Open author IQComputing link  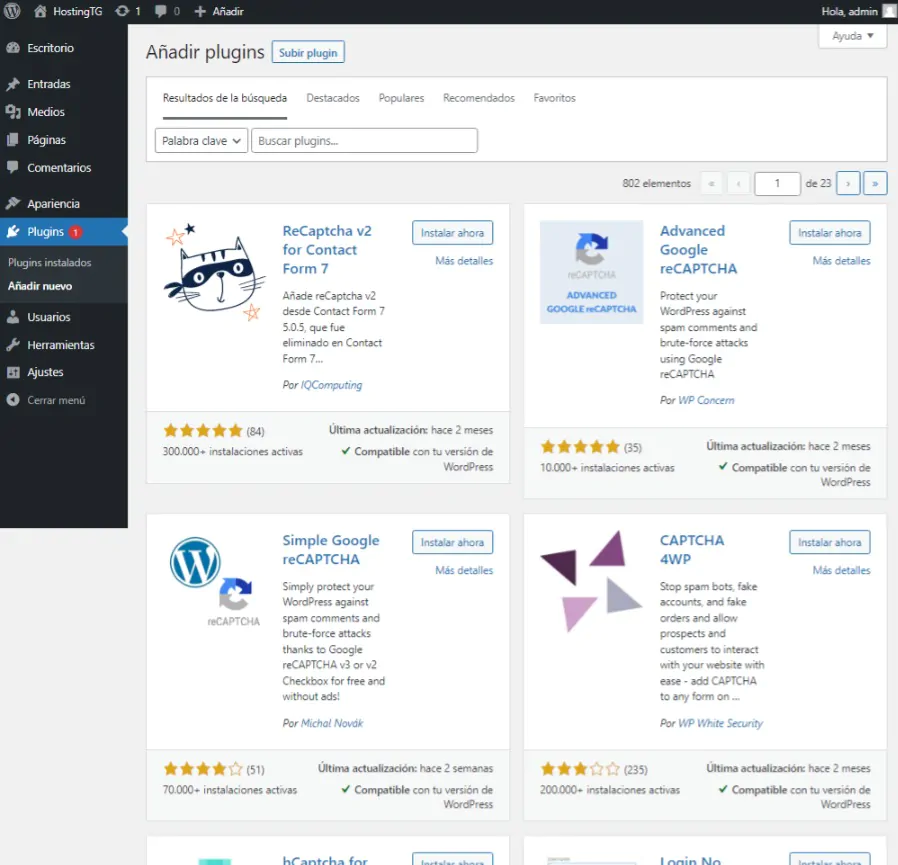pos(332,386)
